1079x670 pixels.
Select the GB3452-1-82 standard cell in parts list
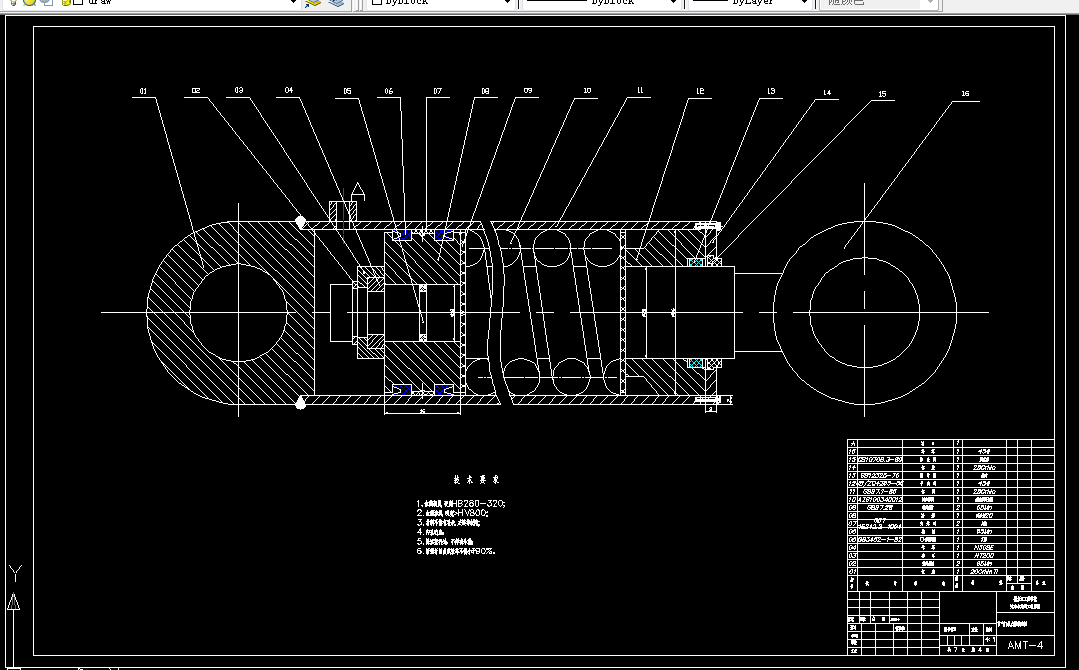point(880,540)
